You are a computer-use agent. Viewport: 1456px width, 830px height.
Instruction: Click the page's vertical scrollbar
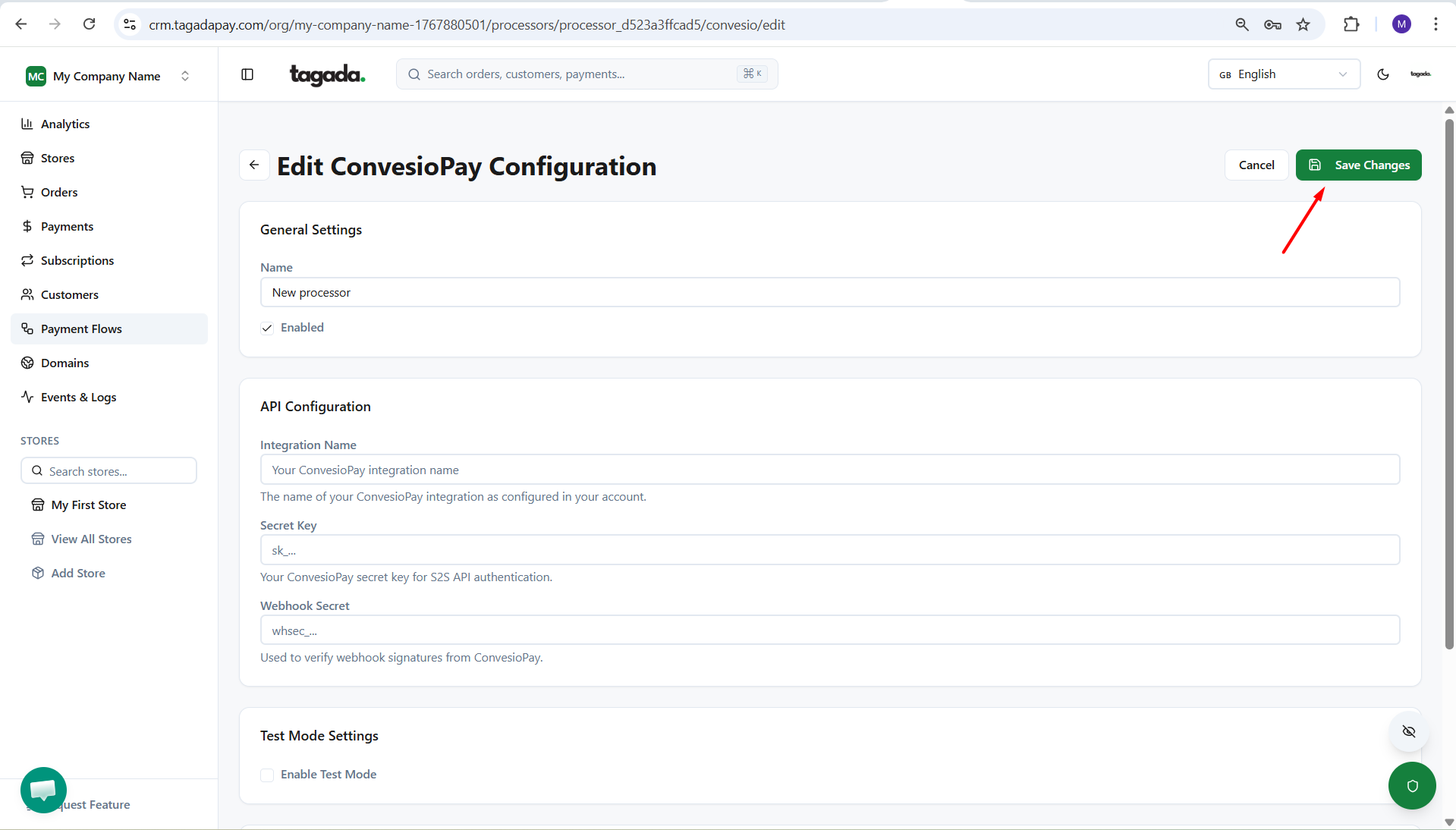tap(1449, 379)
